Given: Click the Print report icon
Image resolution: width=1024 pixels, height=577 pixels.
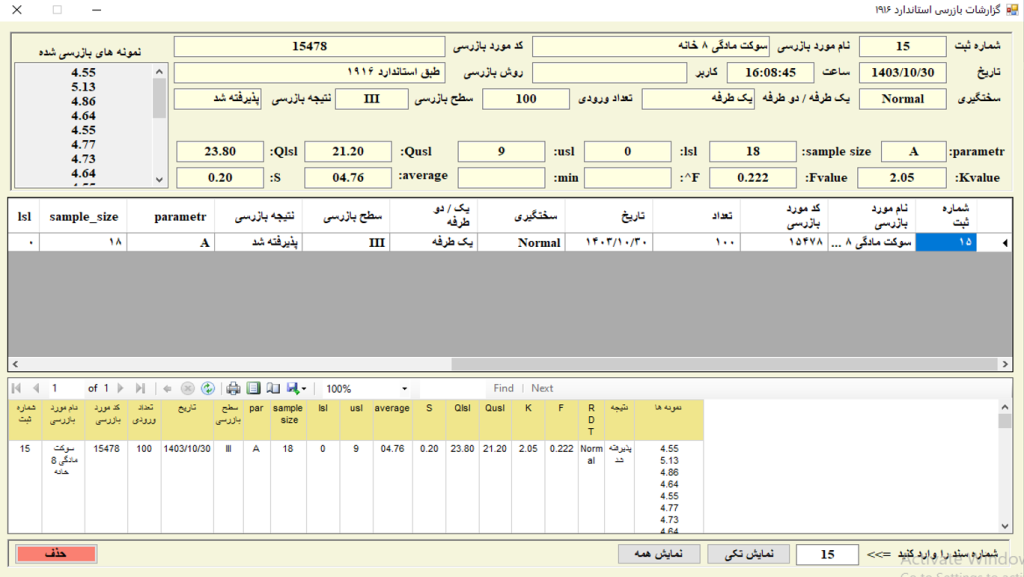Looking at the screenshot, I should pos(233,388).
